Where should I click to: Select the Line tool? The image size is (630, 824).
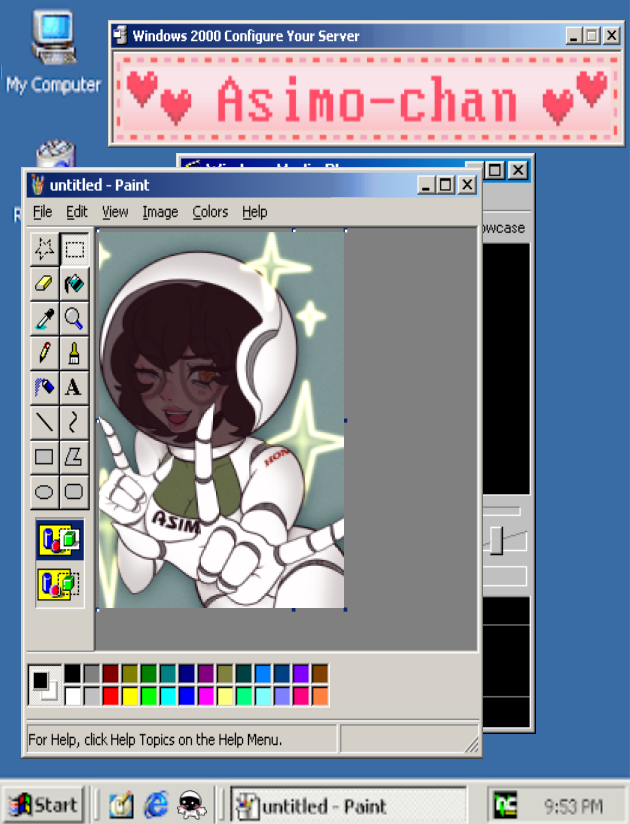click(44, 423)
